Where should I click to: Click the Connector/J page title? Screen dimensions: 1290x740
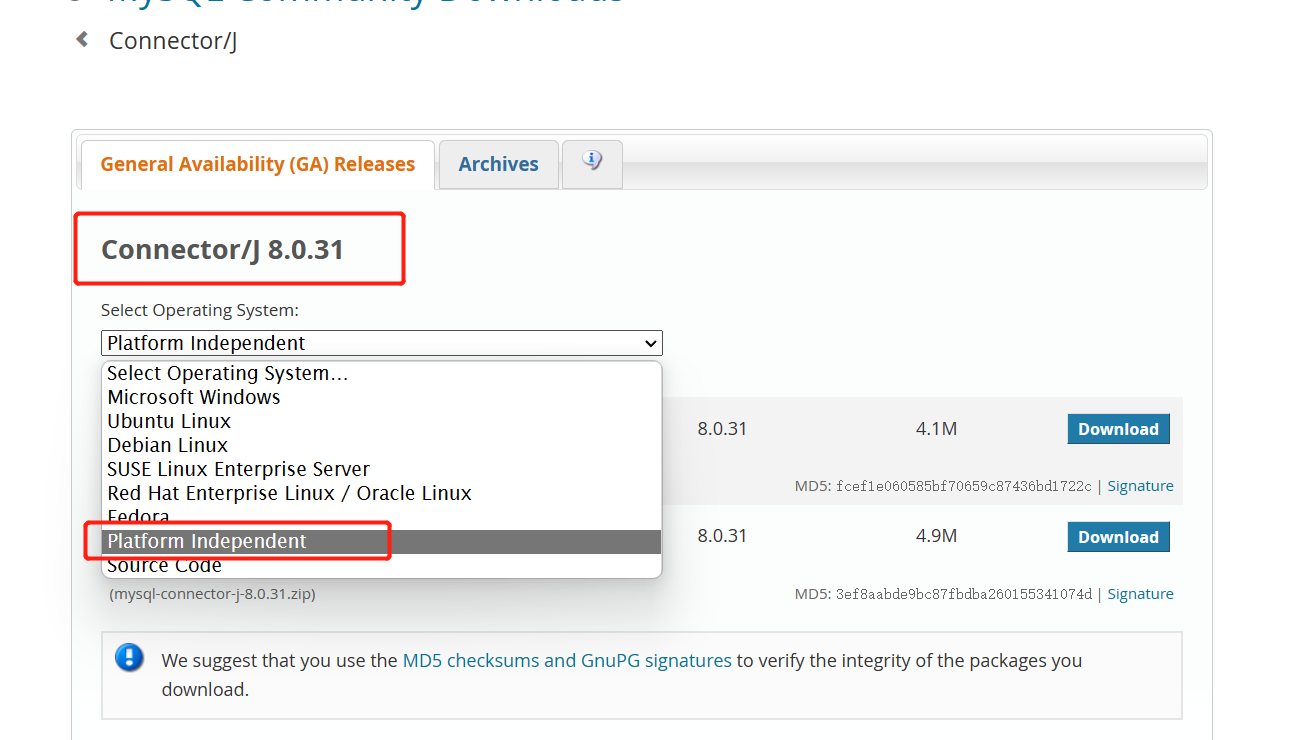[173, 41]
